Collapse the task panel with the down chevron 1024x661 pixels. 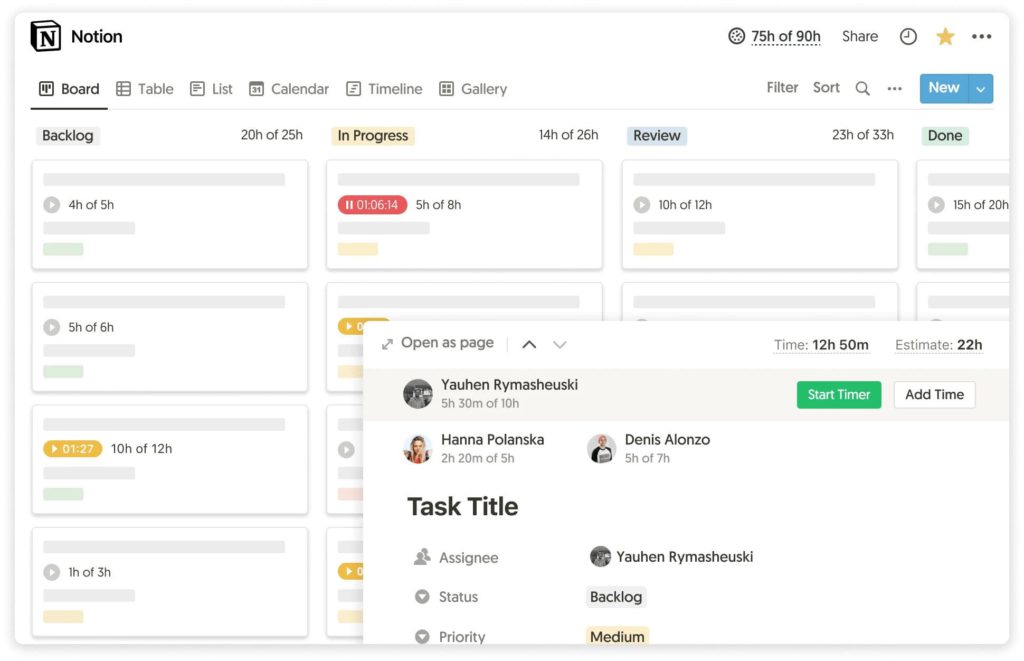(x=560, y=343)
